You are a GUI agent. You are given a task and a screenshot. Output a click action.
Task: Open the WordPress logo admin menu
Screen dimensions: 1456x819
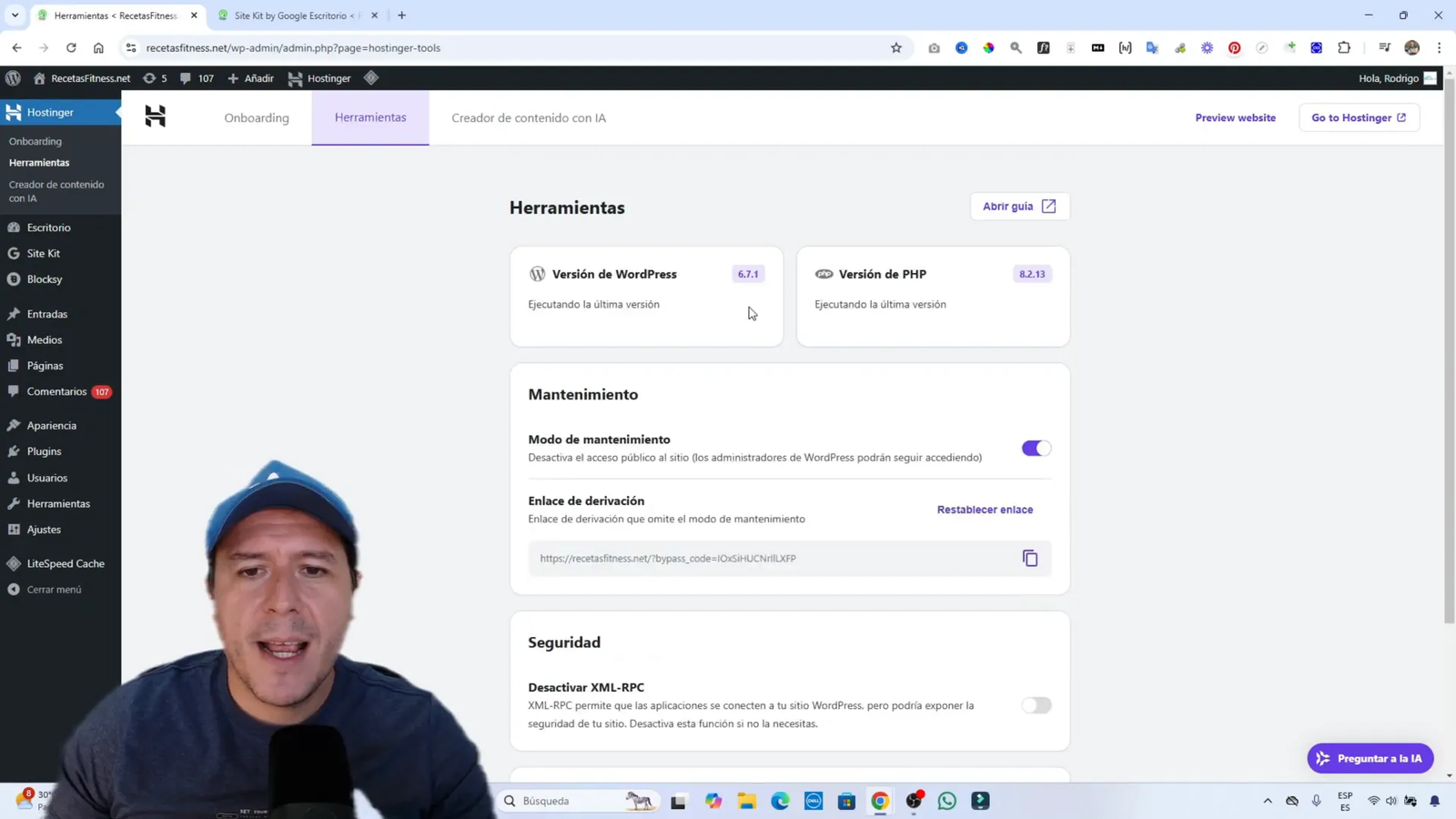point(13,78)
